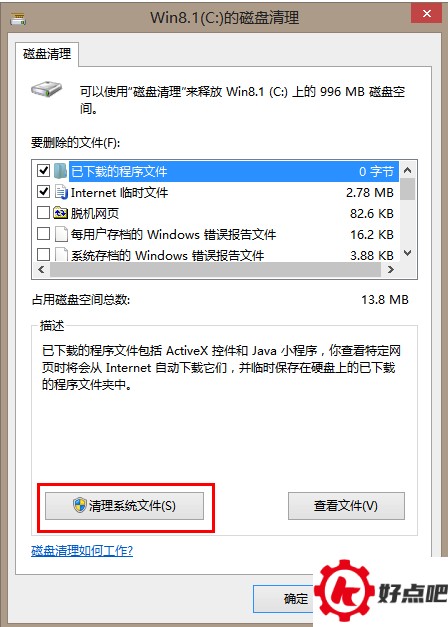Select 每用户存档的 Windows 错误报告文件 file icon

pyautogui.click(x=61, y=234)
